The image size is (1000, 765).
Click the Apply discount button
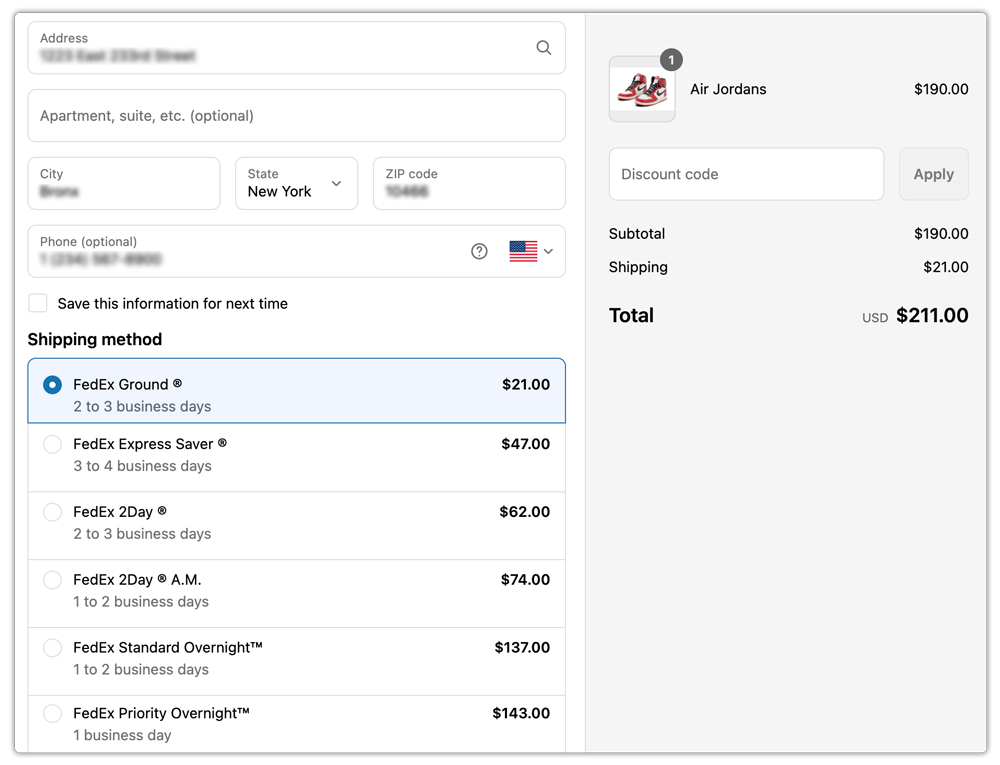pyautogui.click(x=934, y=174)
